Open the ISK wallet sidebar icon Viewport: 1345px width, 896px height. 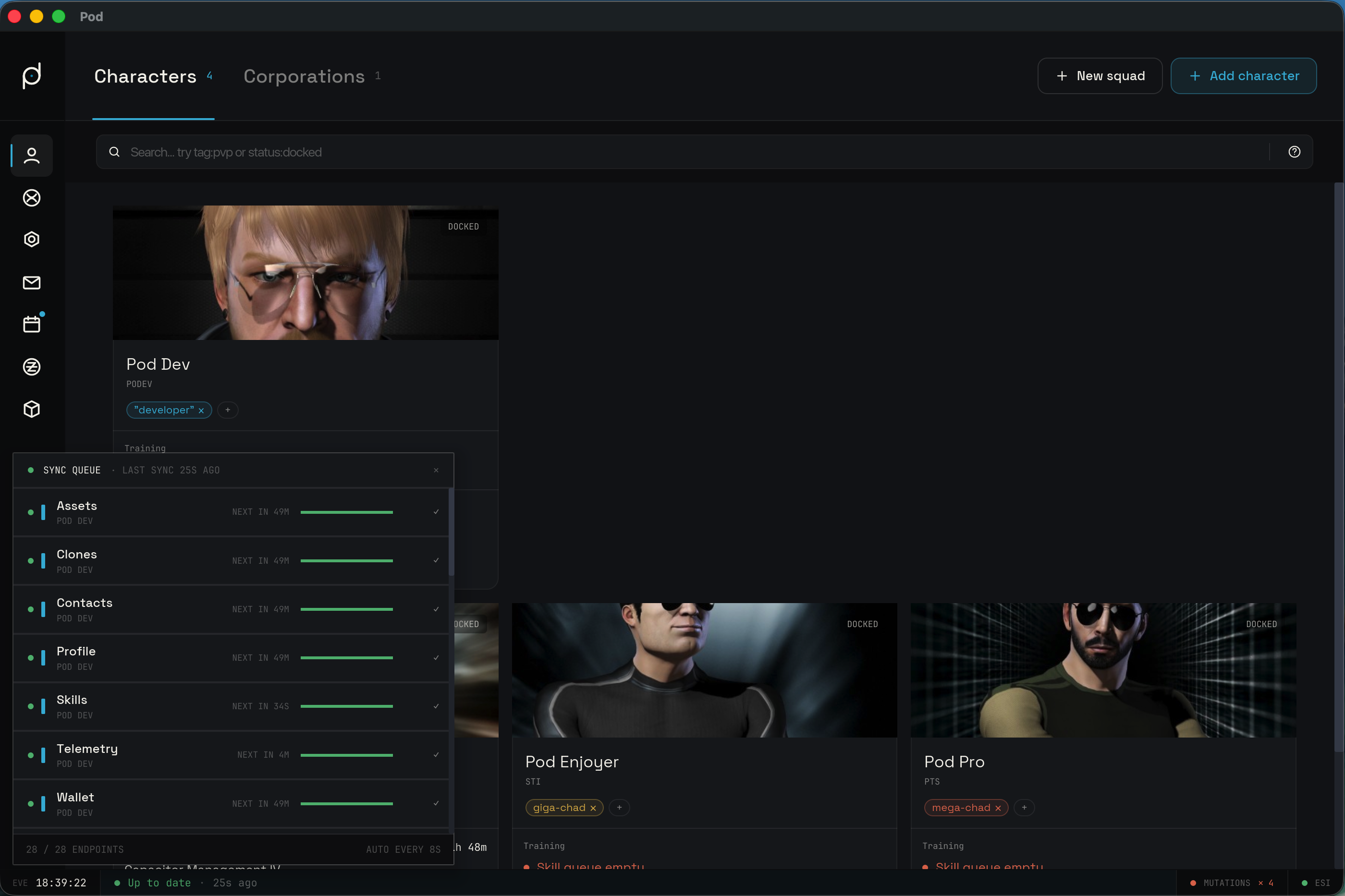tap(31, 367)
